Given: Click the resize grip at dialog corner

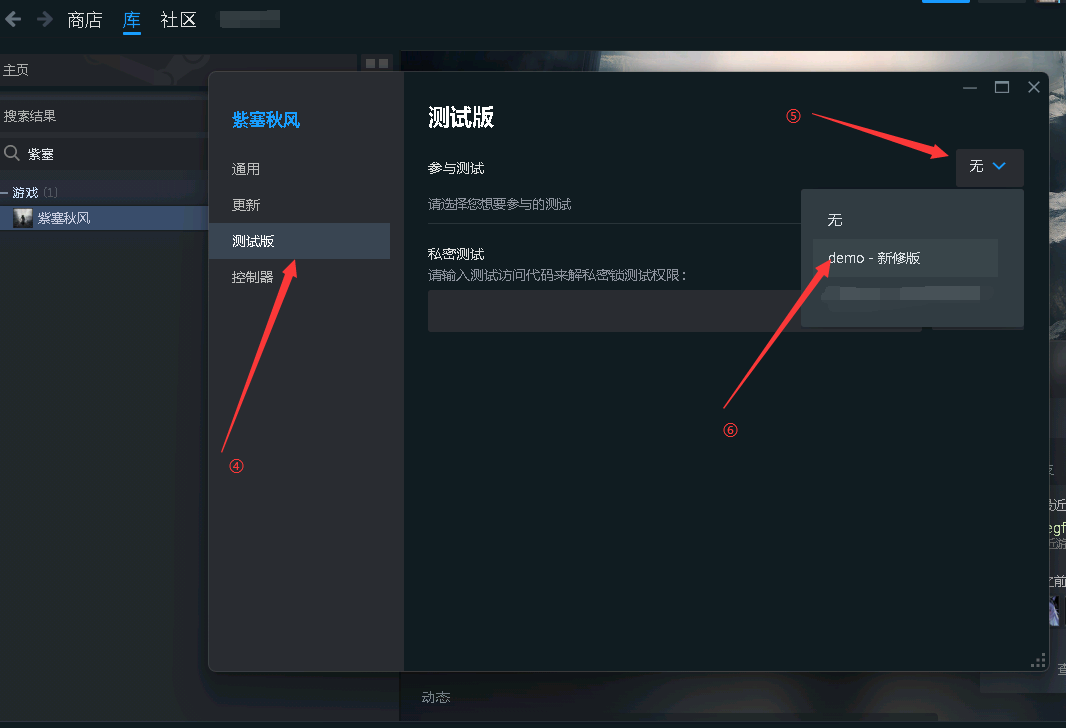Looking at the screenshot, I should [x=1038, y=661].
